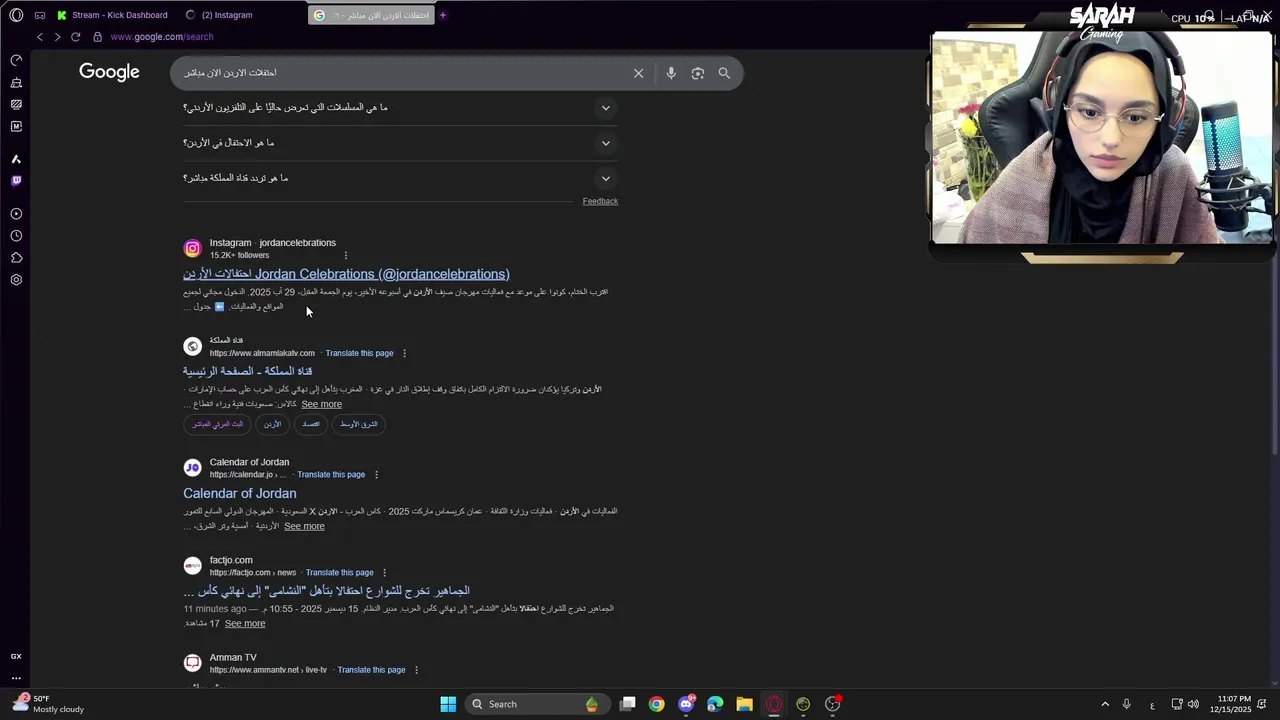Open Extensions cube icon in sidebar
This screenshot has width=1280, height=720.
tap(16, 258)
